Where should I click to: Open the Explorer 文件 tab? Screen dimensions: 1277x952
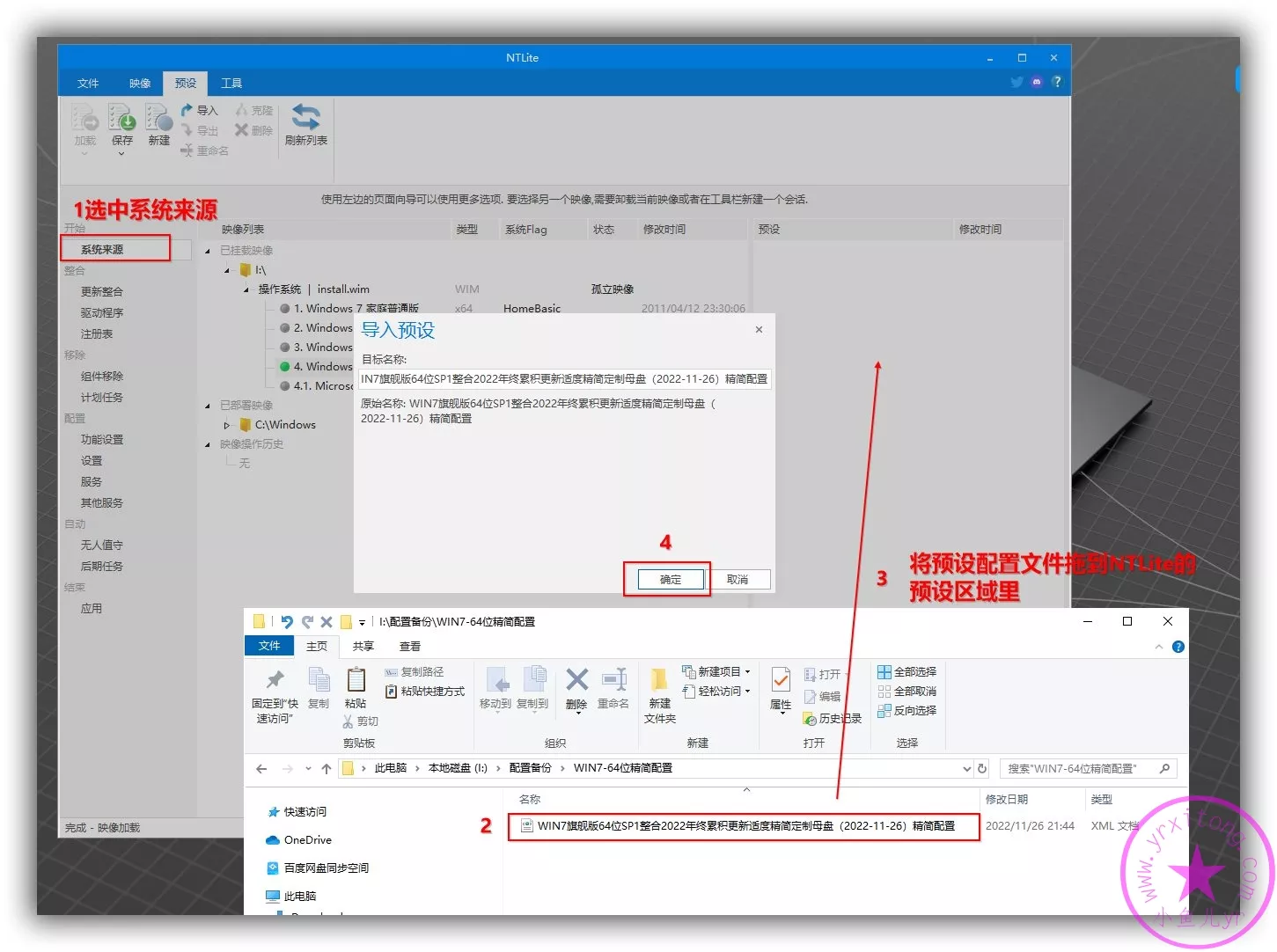tap(268, 646)
